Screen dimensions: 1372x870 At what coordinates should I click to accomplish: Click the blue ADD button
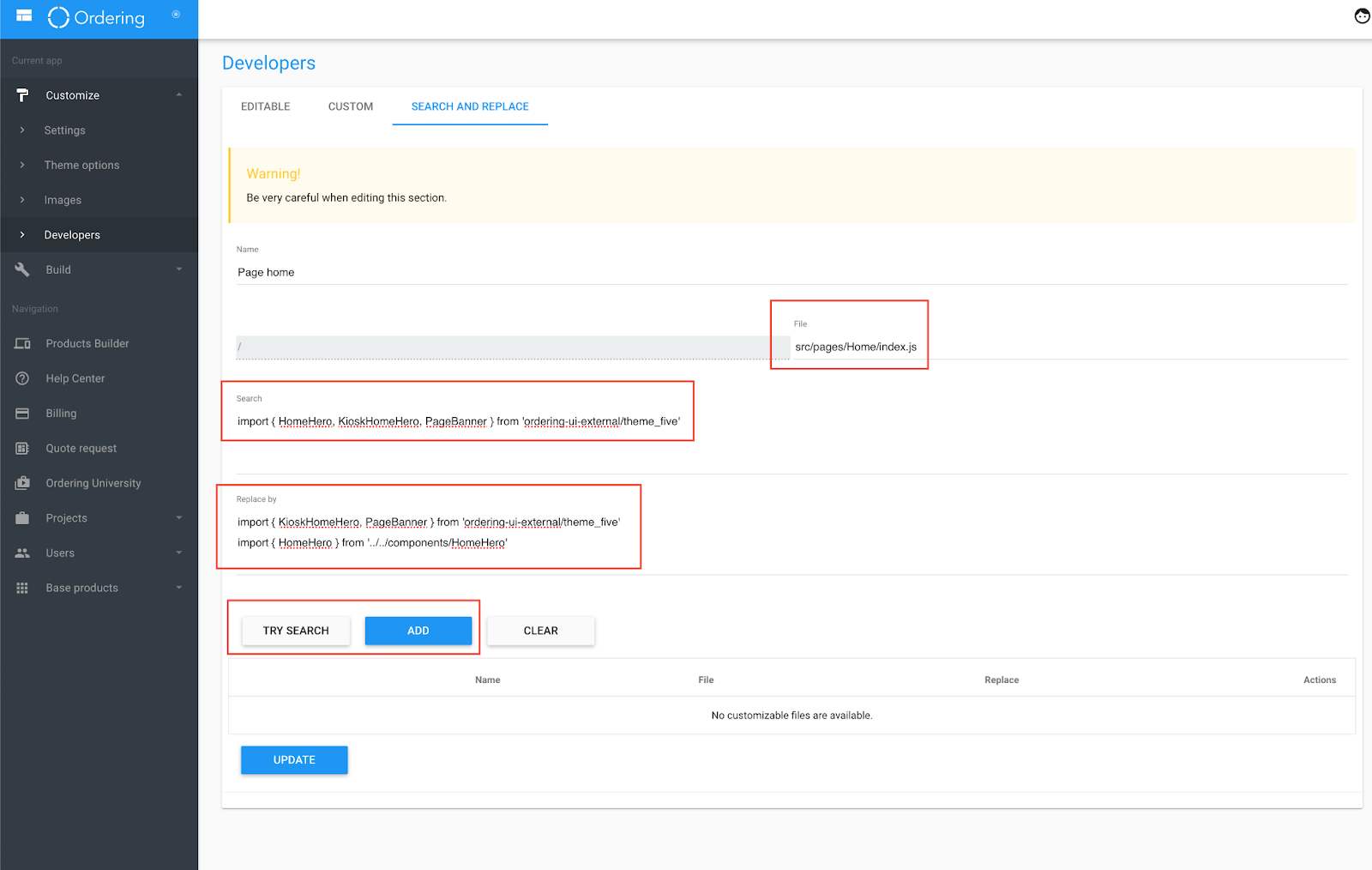(x=418, y=631)
